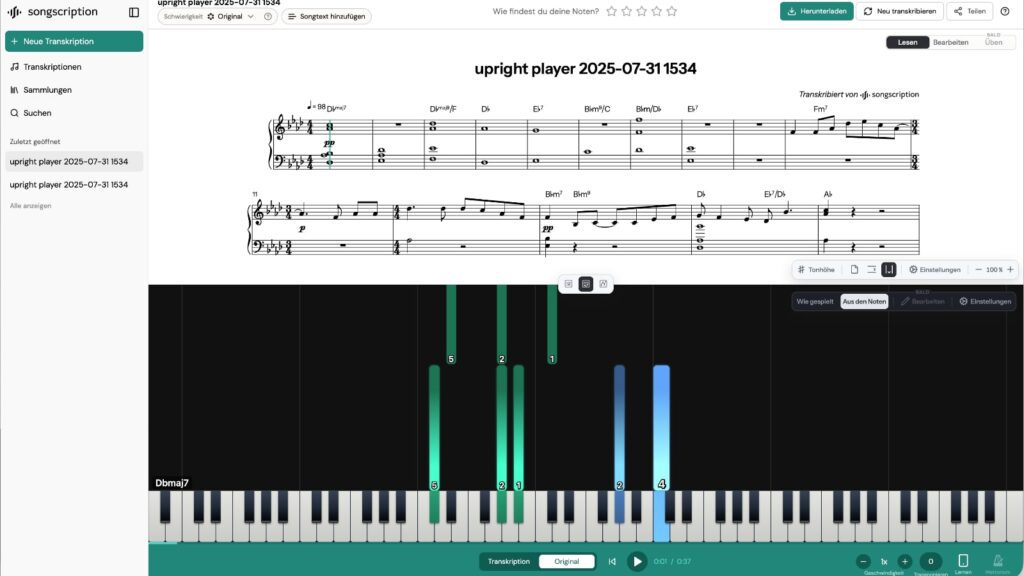Open piano roll Einstellungen on dark toolbar
Viewport: 1024px width, 576px height.
pyautogui.click(x=985, y=302)
